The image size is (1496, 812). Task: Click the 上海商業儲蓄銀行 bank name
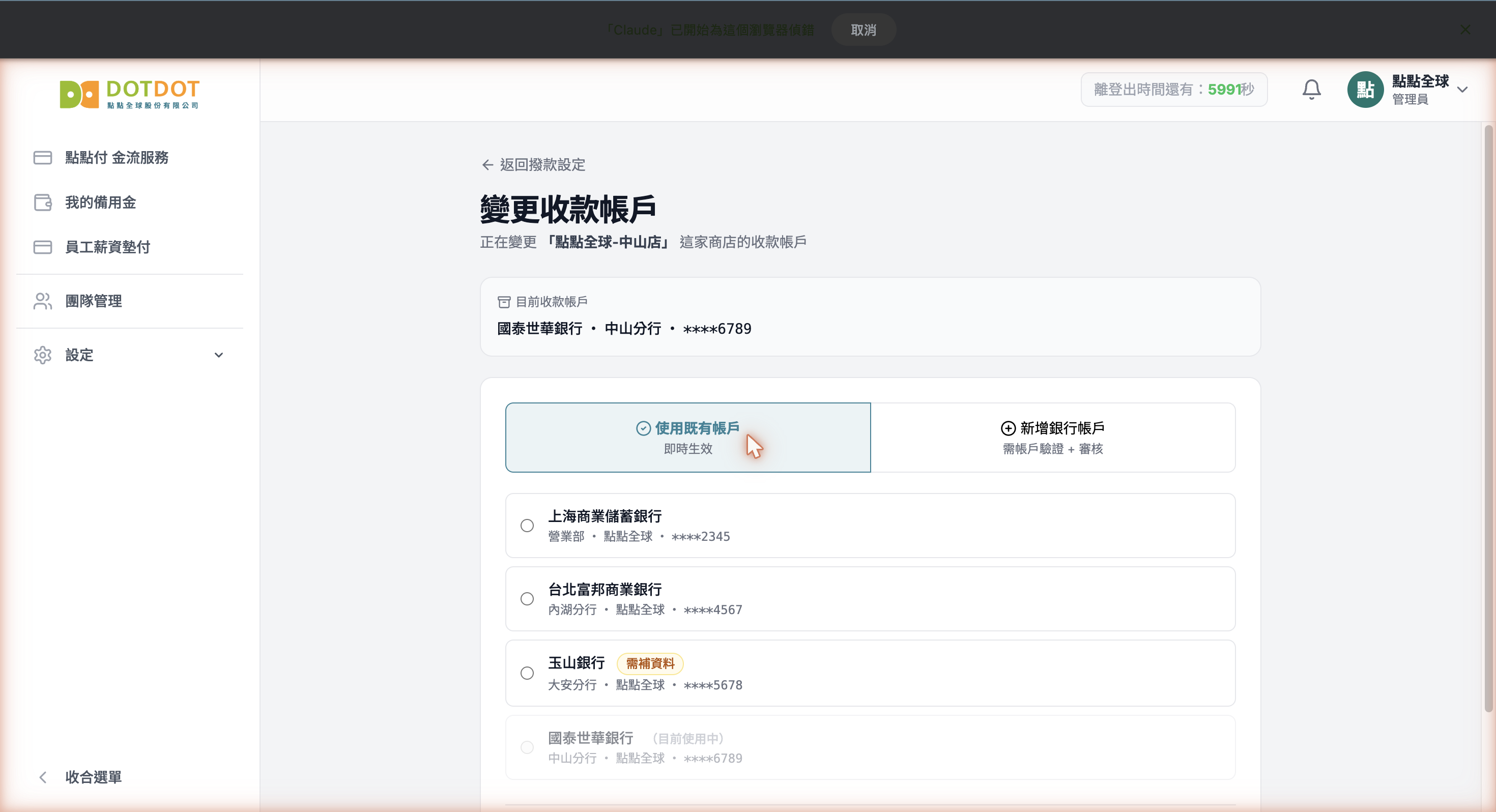click(605, 516)
